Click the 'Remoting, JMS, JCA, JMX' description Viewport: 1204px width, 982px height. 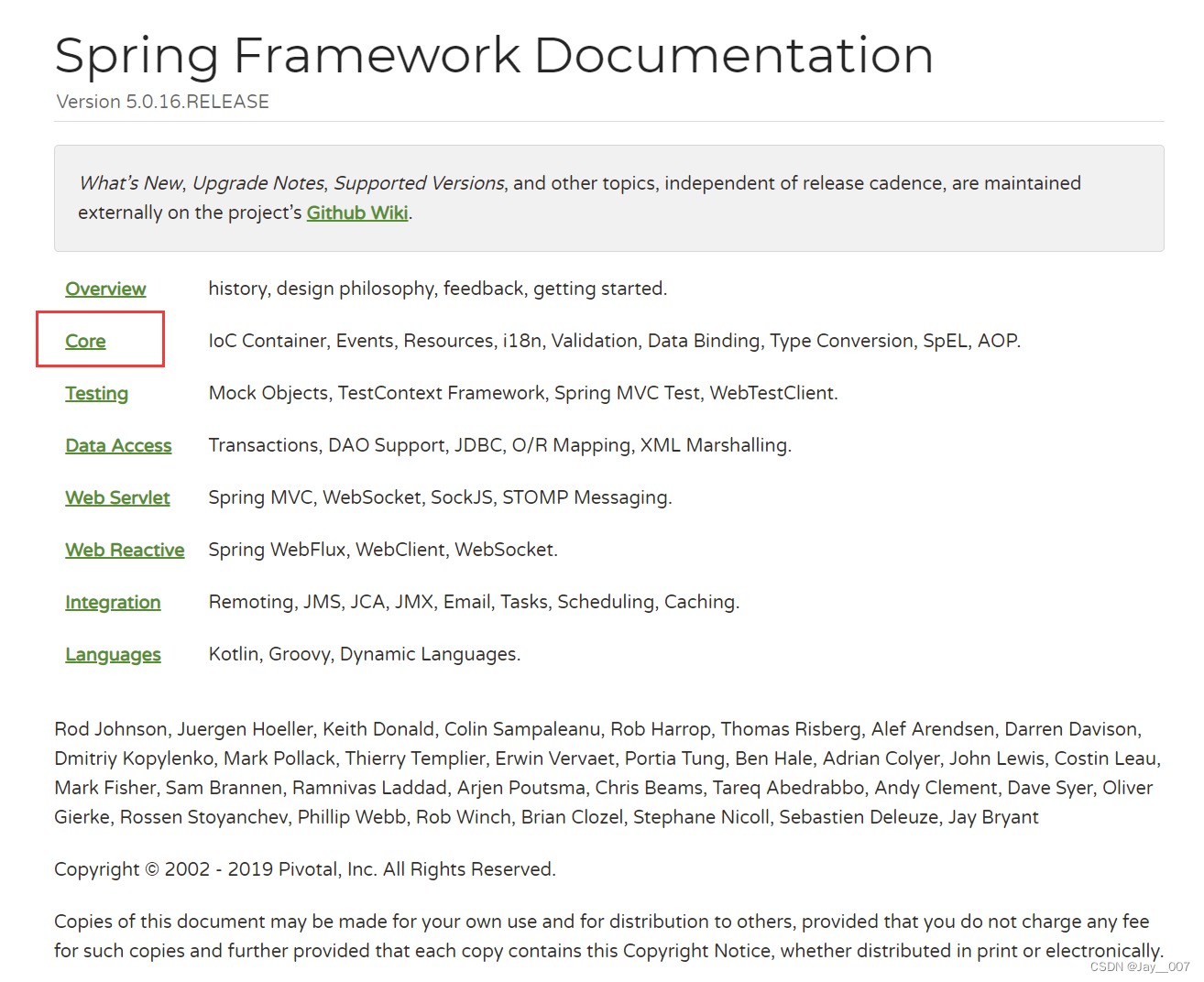(x=474, y=602)
